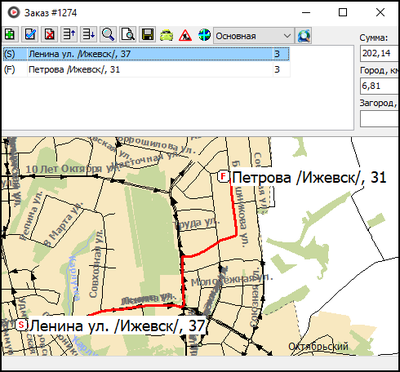Screen dimensions: 400x372
Task: Click the add address icon with green plus
Action: 10,35
